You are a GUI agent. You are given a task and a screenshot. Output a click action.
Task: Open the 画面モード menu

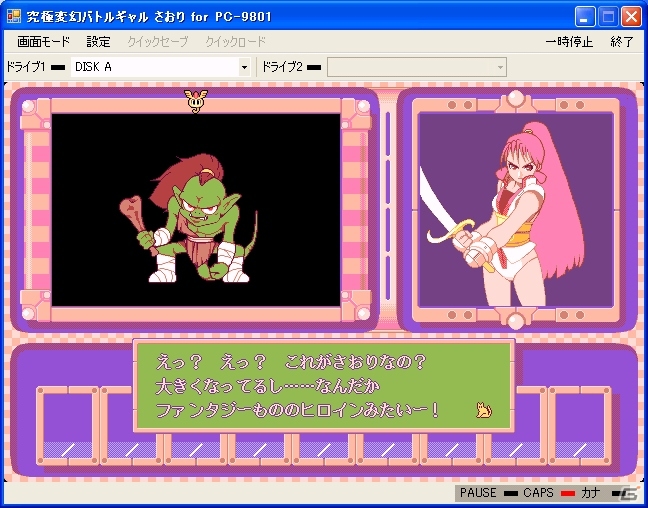(43, 42)
